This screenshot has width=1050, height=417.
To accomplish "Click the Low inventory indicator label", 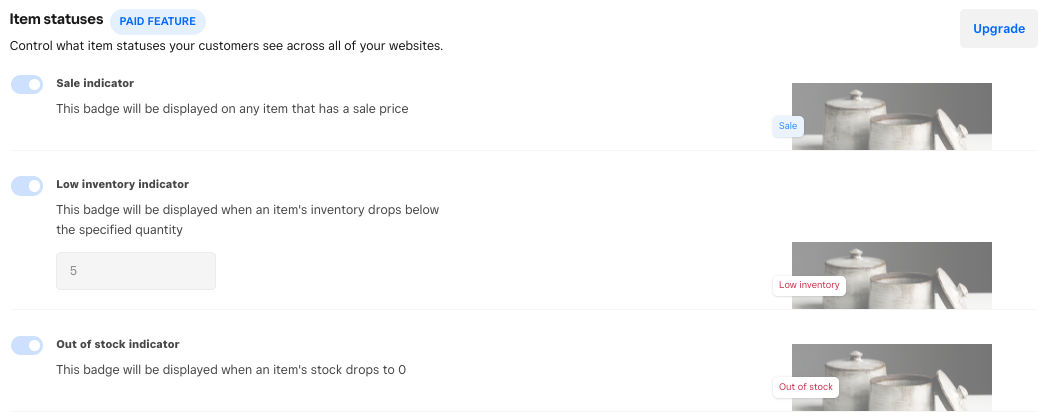I will pyautogui.click(x=122, y=184).
